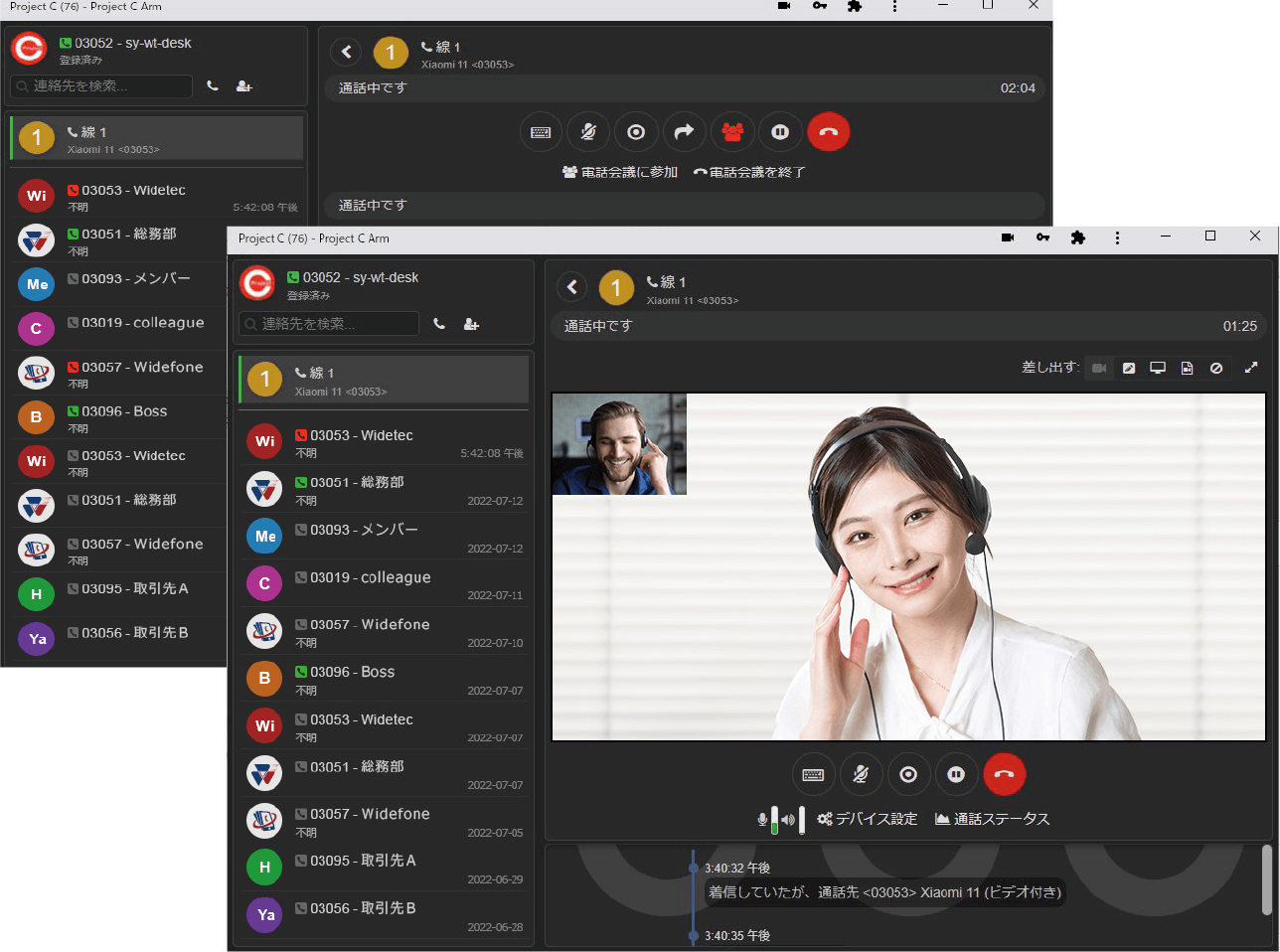Click the self-view video thumbnail of the man
The width and height of the screenshot is (1280, 952).
(619, 444)
